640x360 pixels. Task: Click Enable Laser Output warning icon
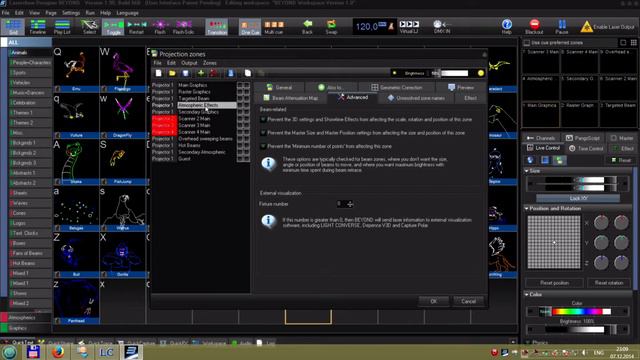[x=587, y=27]
